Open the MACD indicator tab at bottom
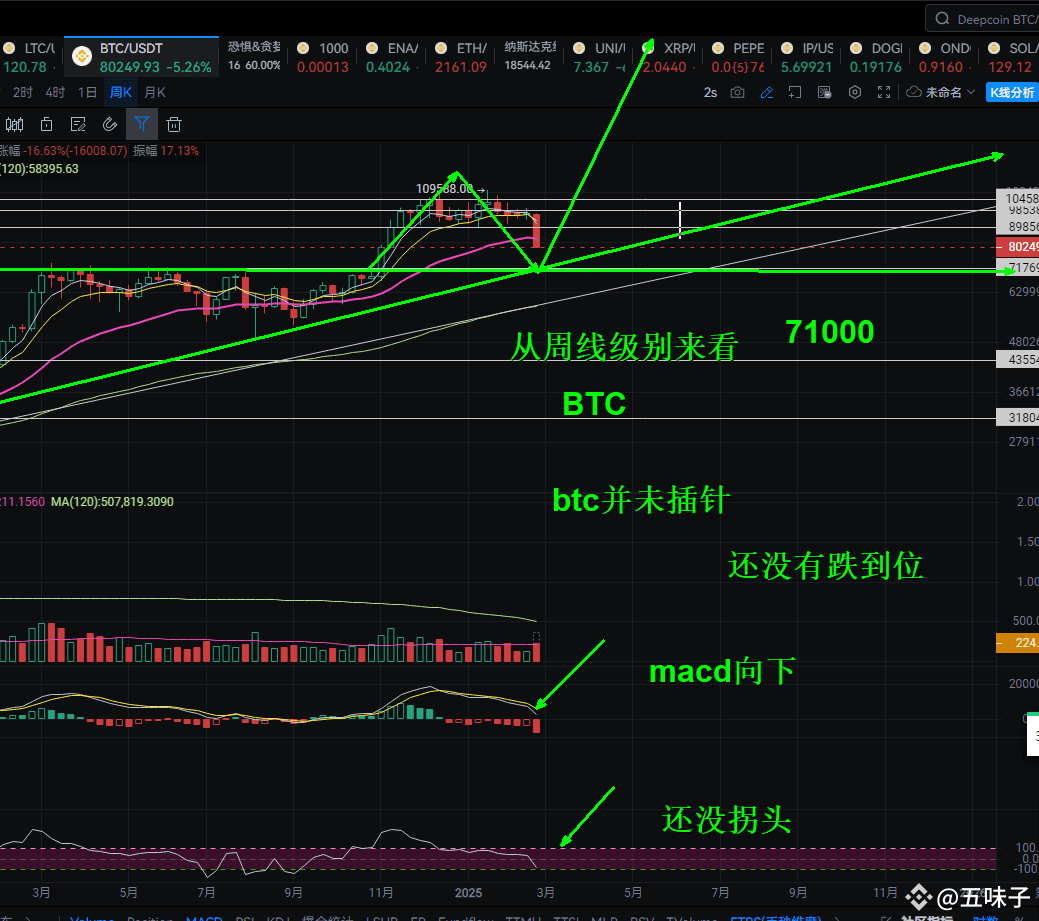The width and height of the screenshot is (1039, 921). coord(204,917)
